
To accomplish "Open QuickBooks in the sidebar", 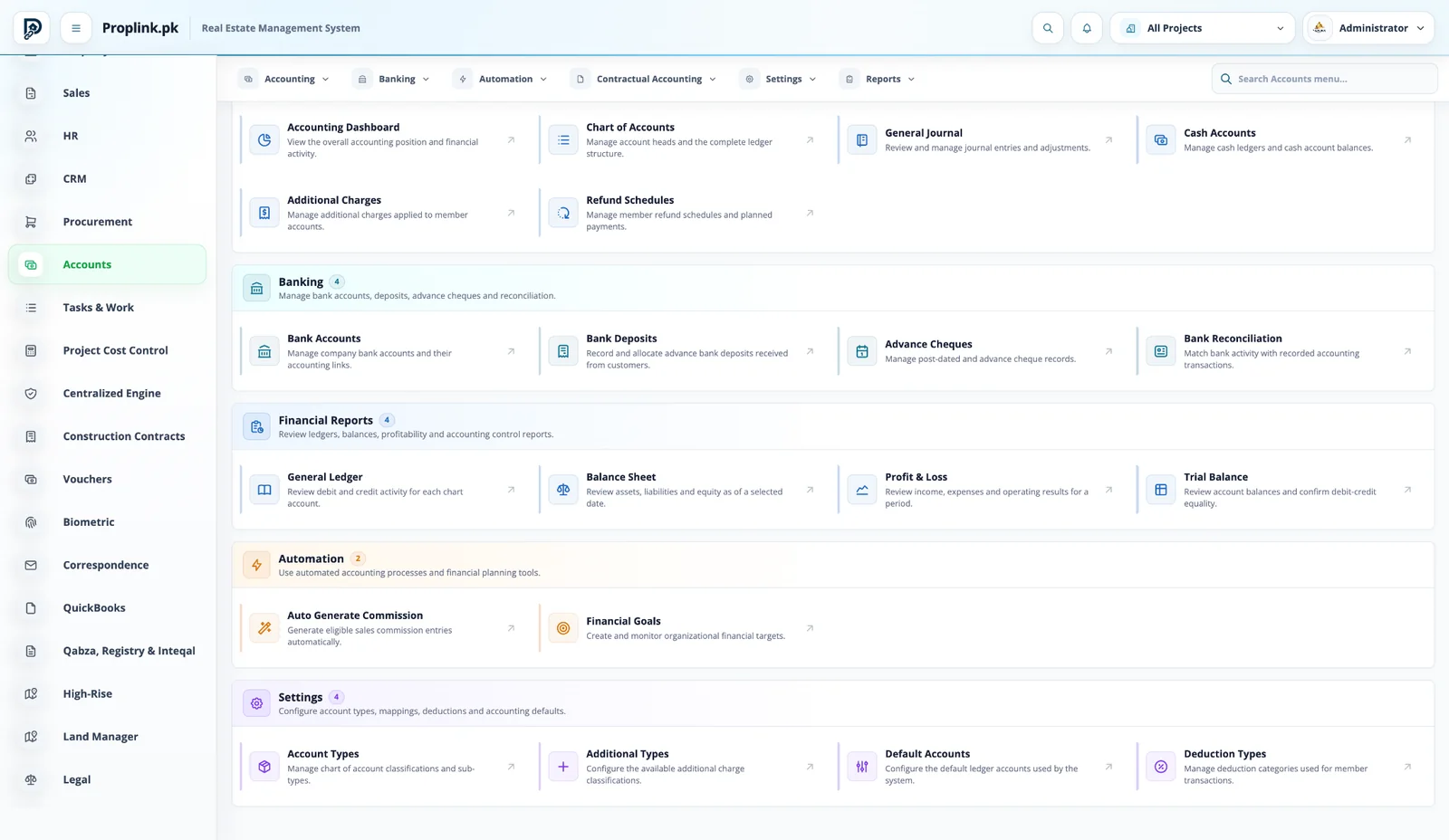I will tap(107, 608).
